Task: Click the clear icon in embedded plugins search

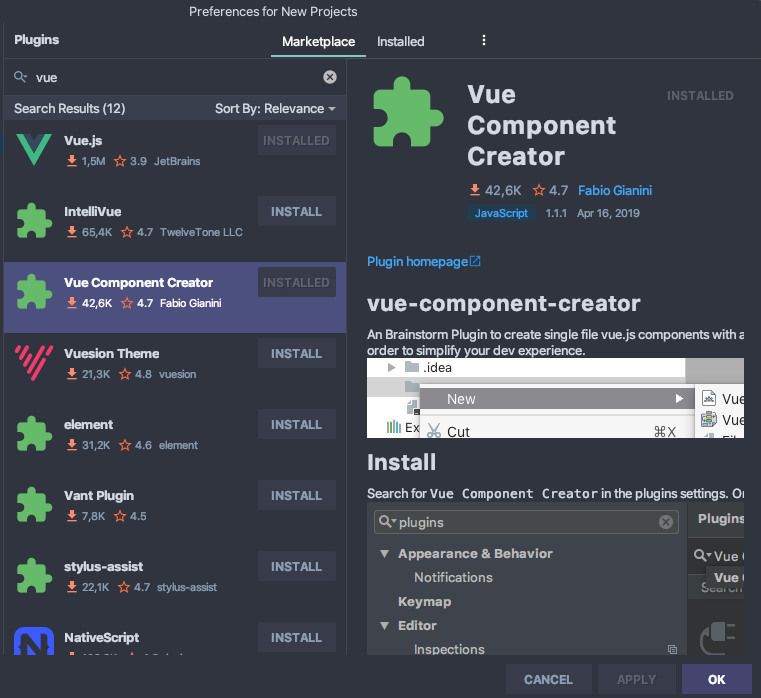Action: (x=666, y=522)
